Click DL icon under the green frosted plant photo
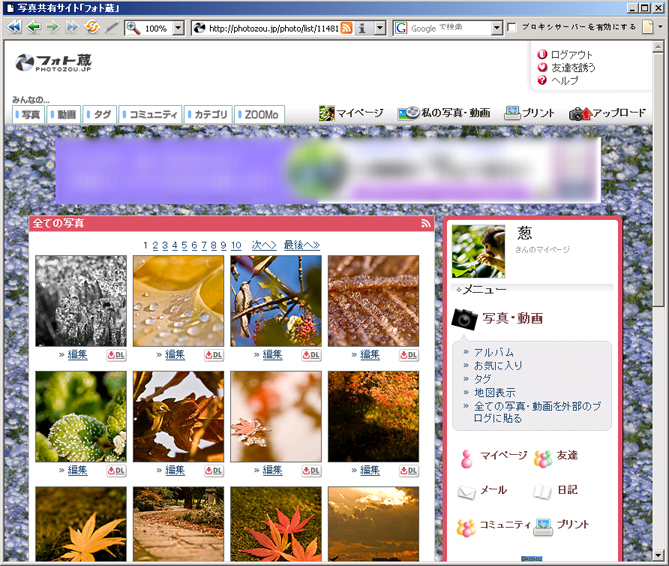 click(116, 471)
